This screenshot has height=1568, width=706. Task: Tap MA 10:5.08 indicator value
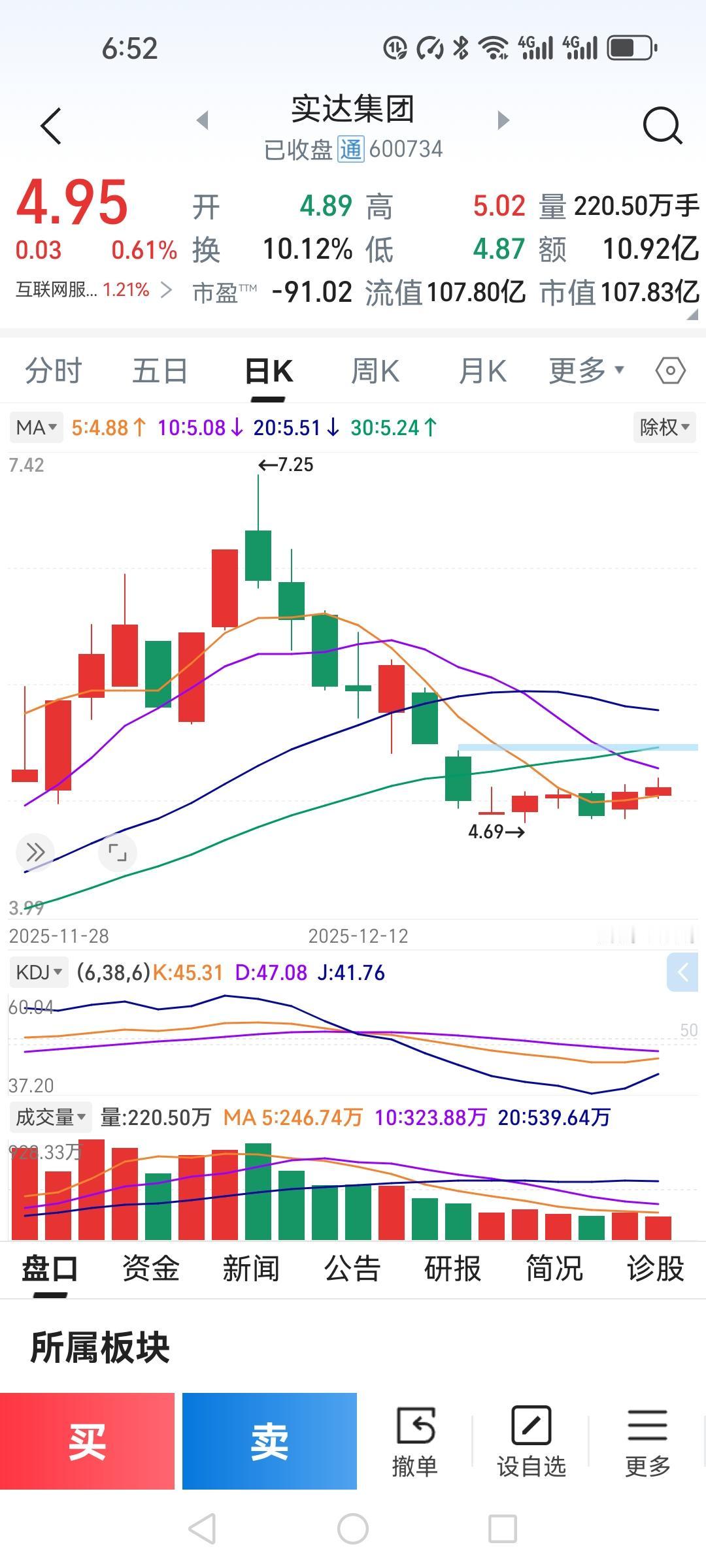pos(201,428)
